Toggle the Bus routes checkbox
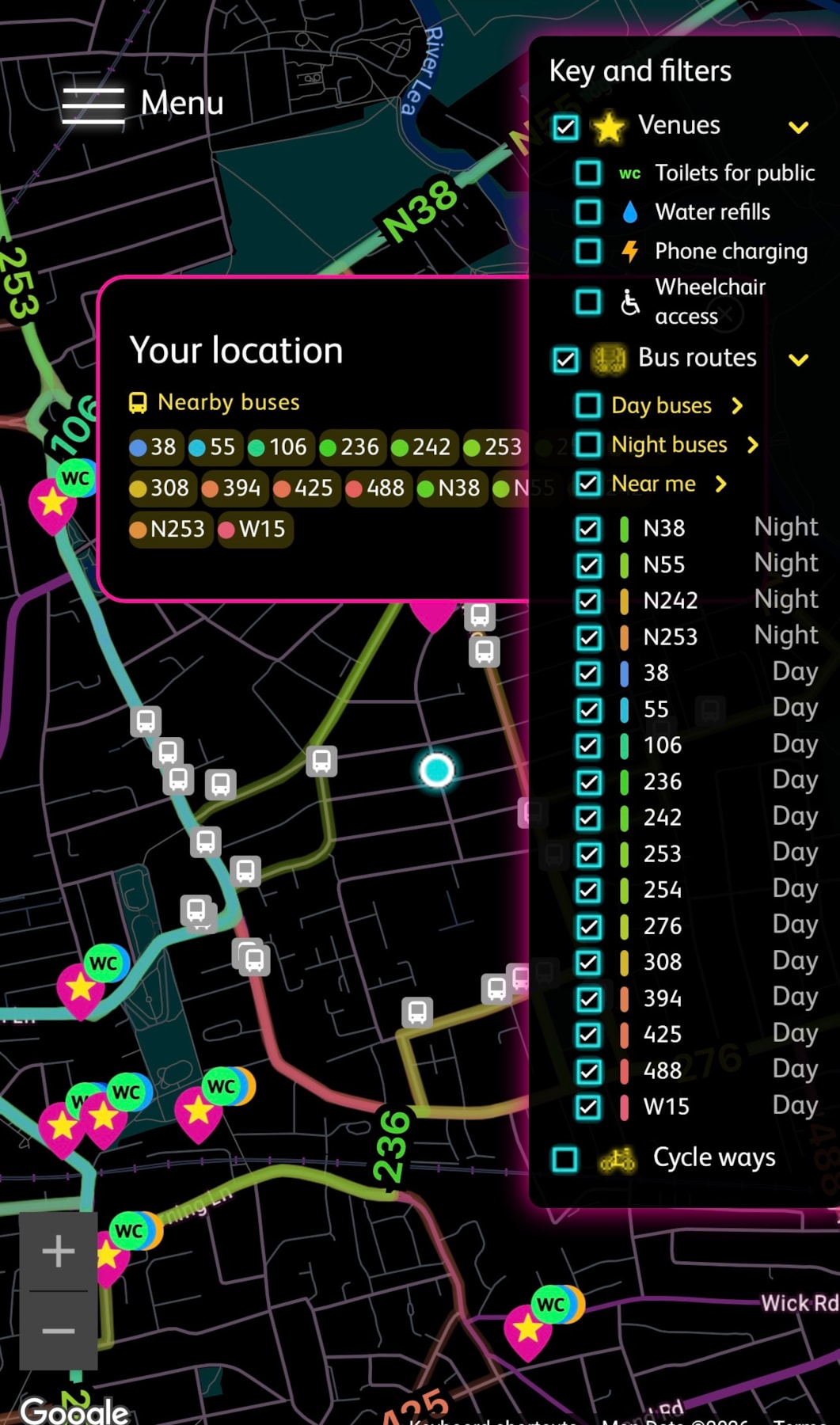Viewport: 840px width, 1425px height. point(565,359)
